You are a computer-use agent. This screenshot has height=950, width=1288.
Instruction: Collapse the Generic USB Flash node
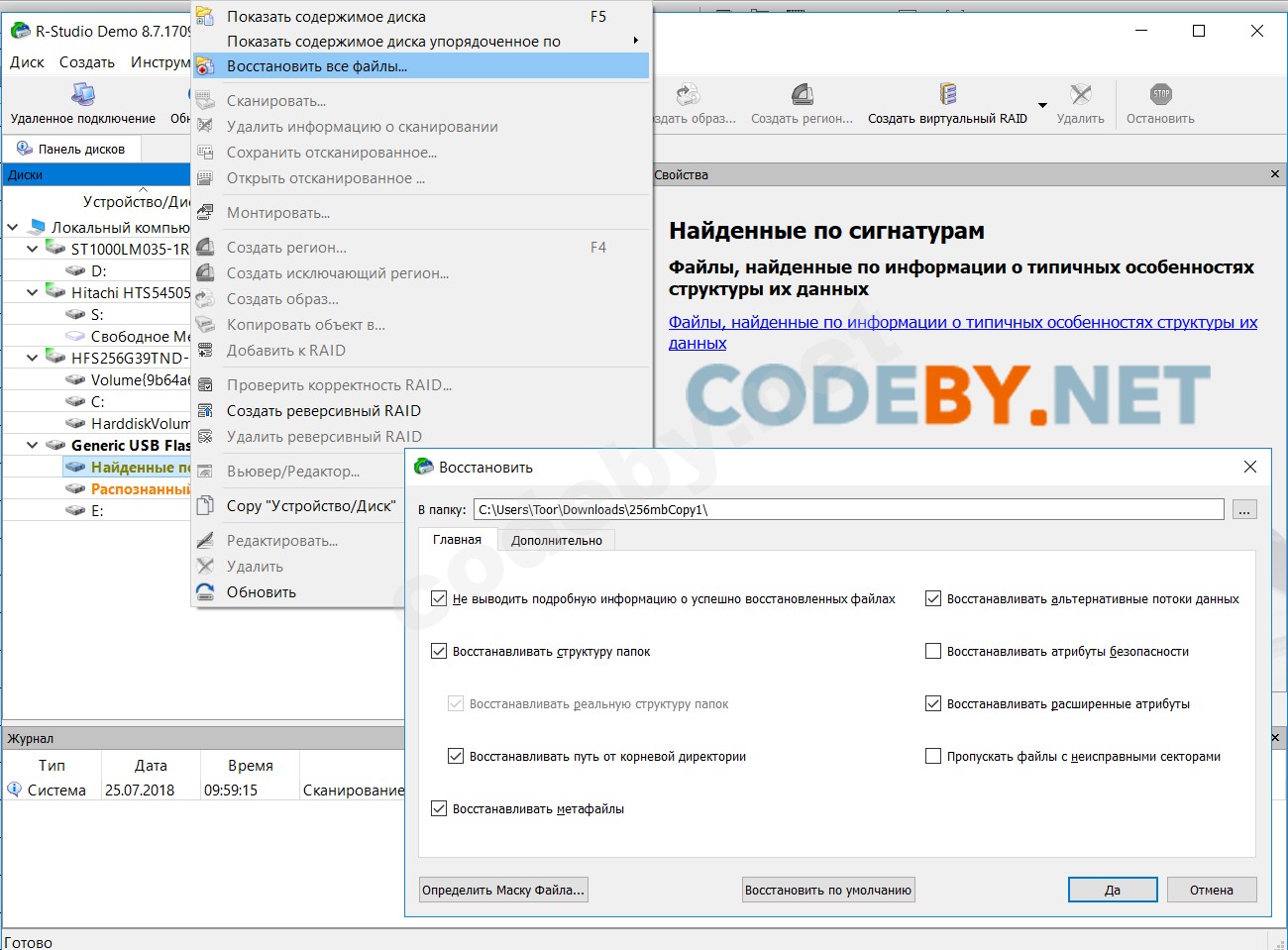[33, 445]
